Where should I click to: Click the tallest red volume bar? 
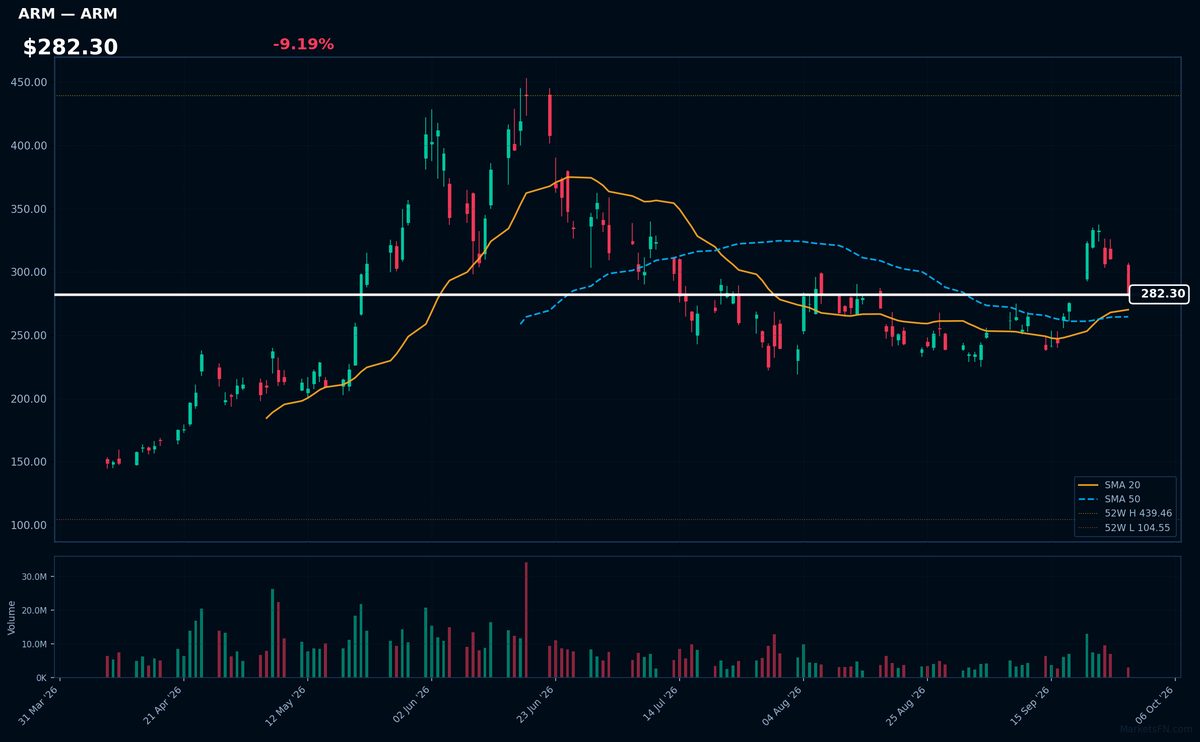pos(526,620)
